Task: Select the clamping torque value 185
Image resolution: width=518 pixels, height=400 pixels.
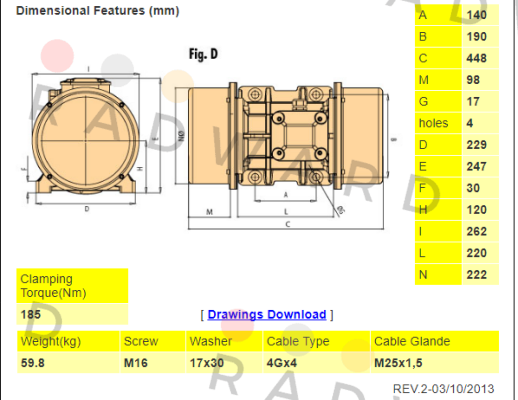Action: [x=31, y=314]
